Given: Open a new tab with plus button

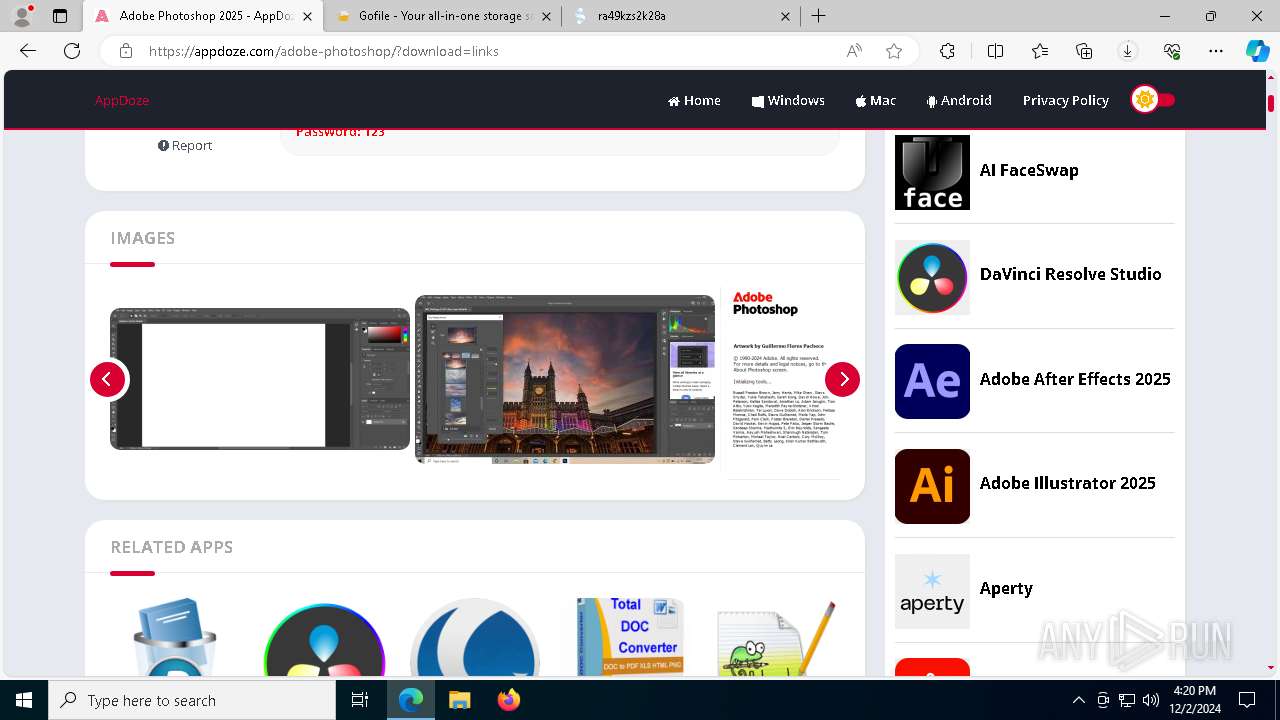Looking at the screenshot, I should tap(818, 16).
